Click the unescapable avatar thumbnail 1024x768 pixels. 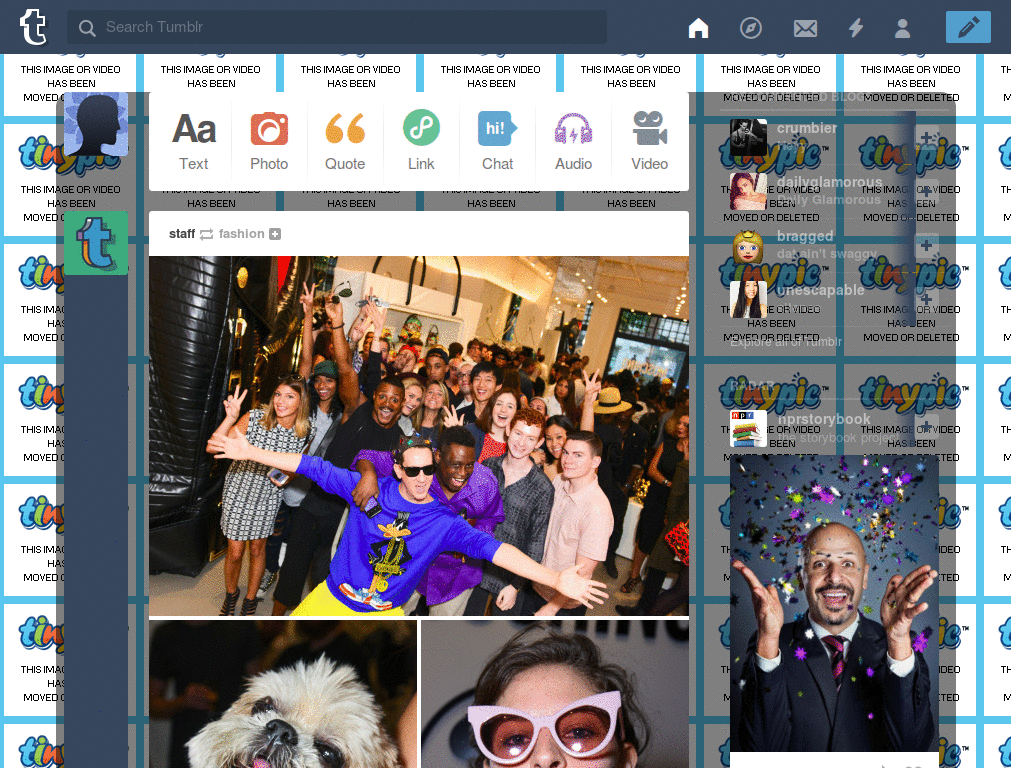click(748, 299)
